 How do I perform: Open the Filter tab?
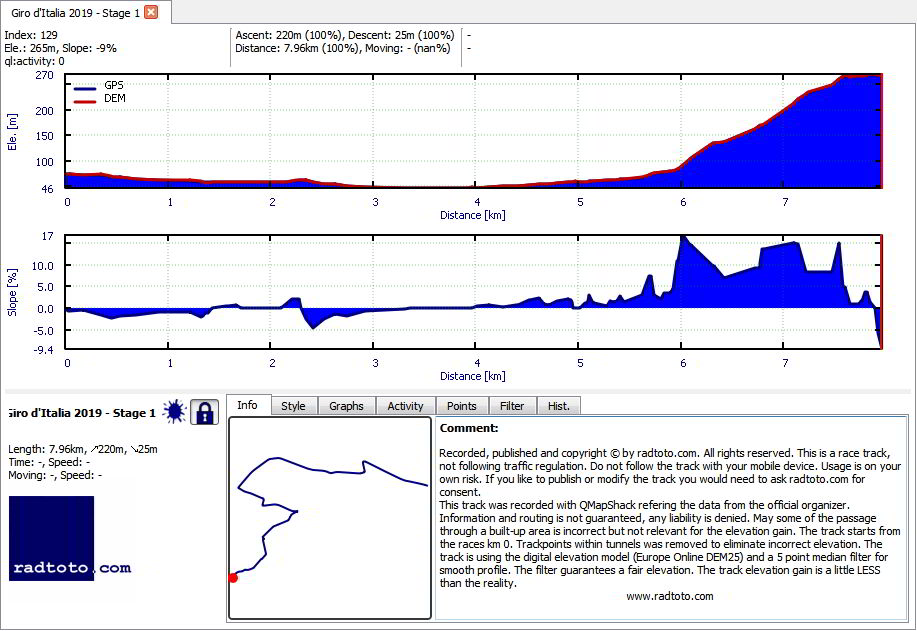pyautogui.click(x=512, y=406)
